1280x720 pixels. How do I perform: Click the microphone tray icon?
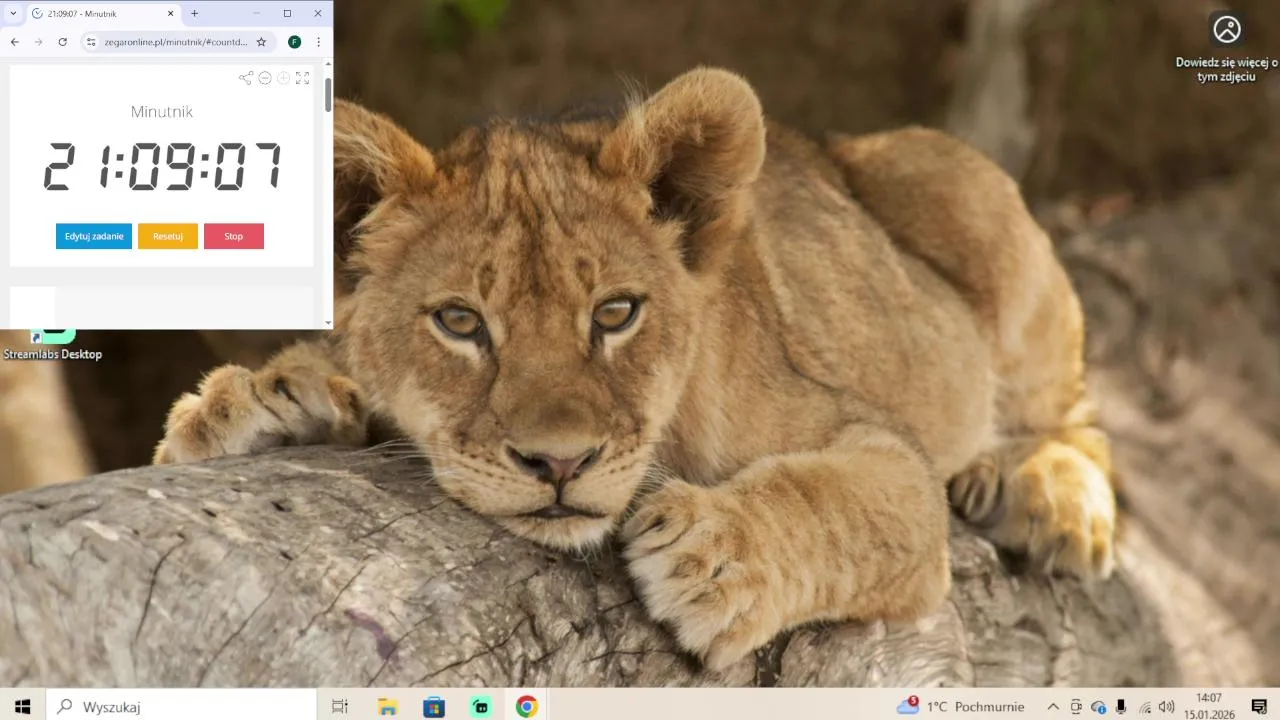[1121, 706]
